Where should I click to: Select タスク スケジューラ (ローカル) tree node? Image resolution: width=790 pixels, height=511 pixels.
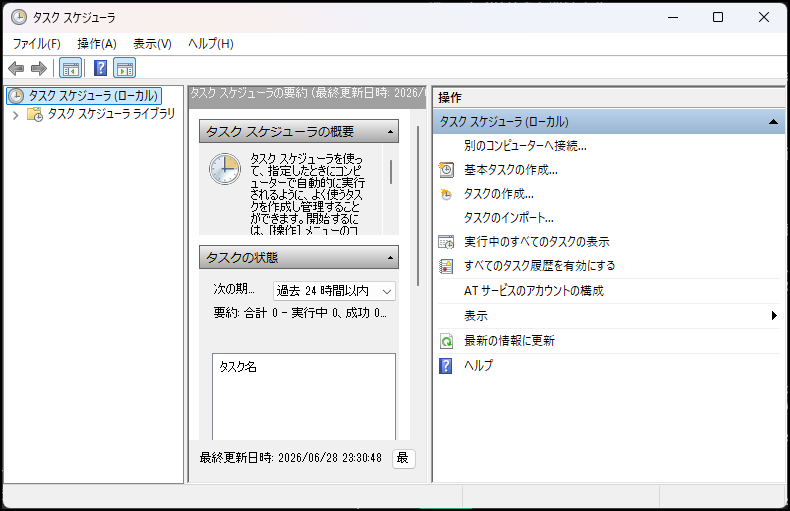pos(93,96)
